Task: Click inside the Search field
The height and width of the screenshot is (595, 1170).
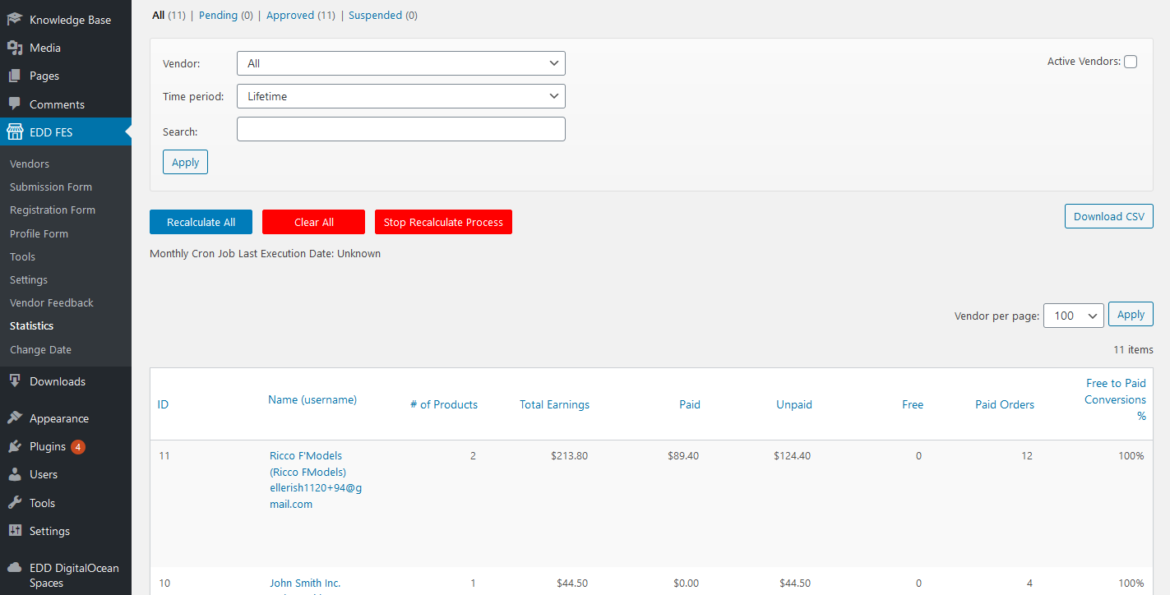Action: 400,129
